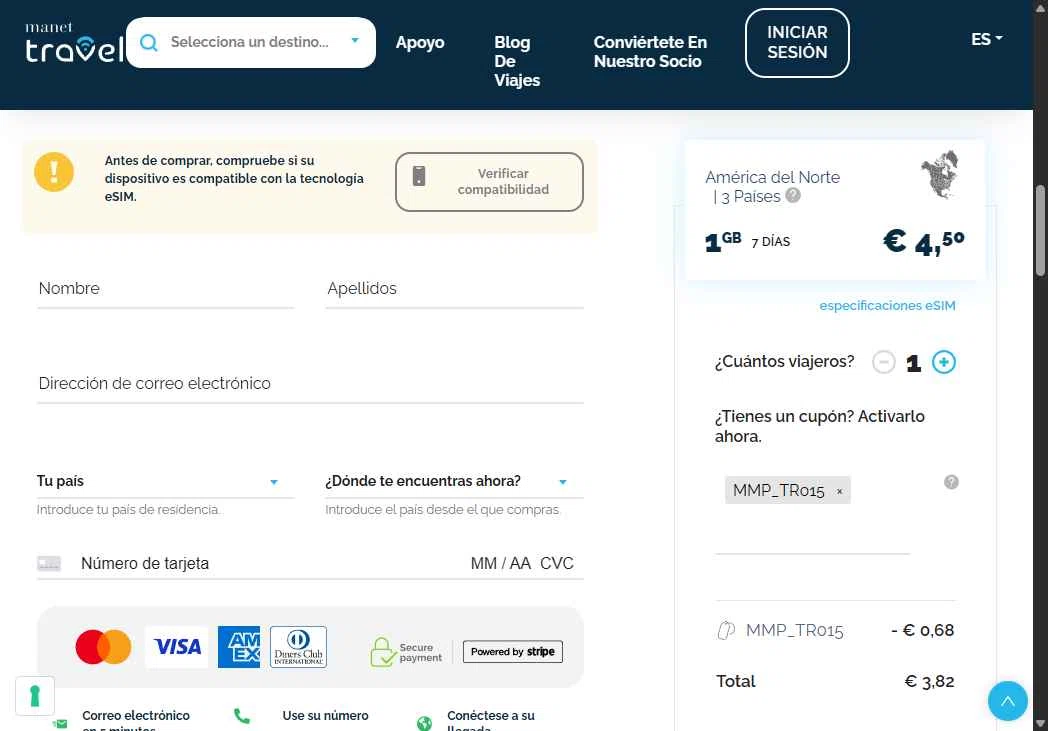Click the Powered by stripe badge
The height and width of the screenshot is (731, 1048).
513,651
